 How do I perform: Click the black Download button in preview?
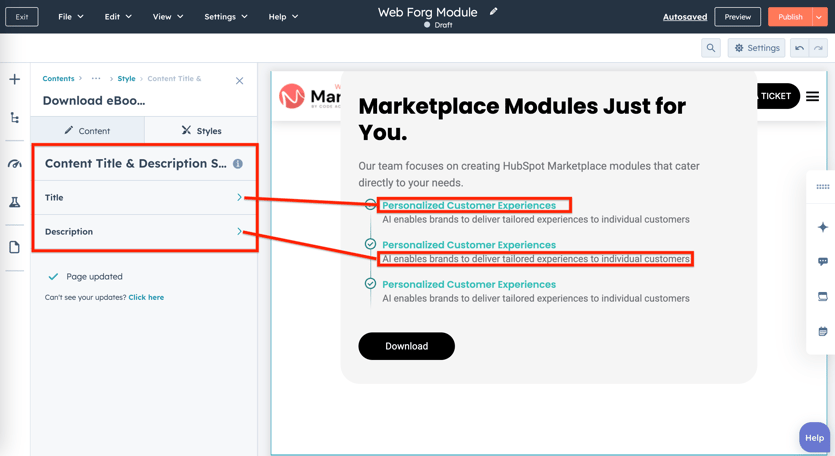406,346
